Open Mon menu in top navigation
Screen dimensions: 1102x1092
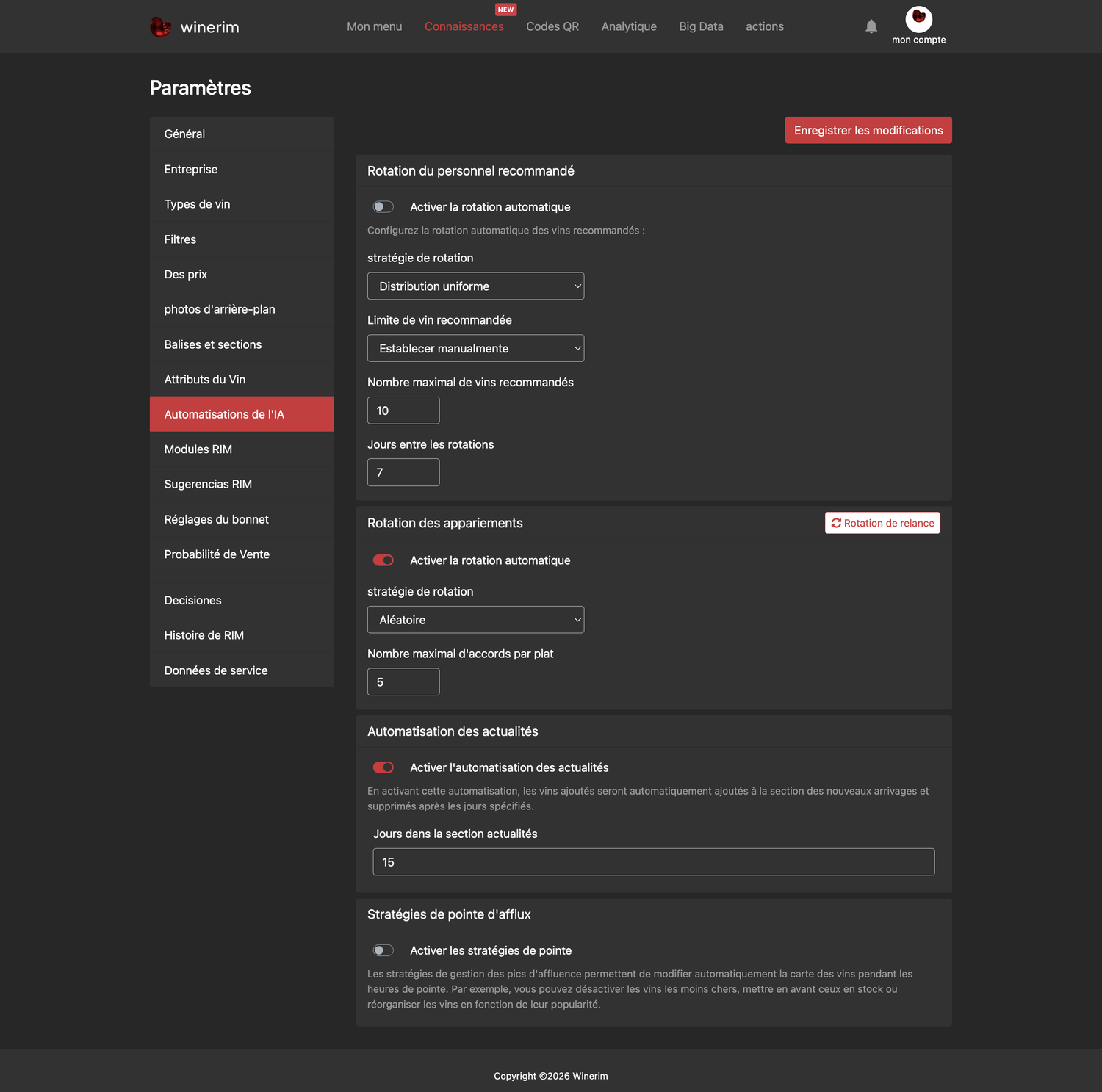pyautogui.click(x=375, y=26)
